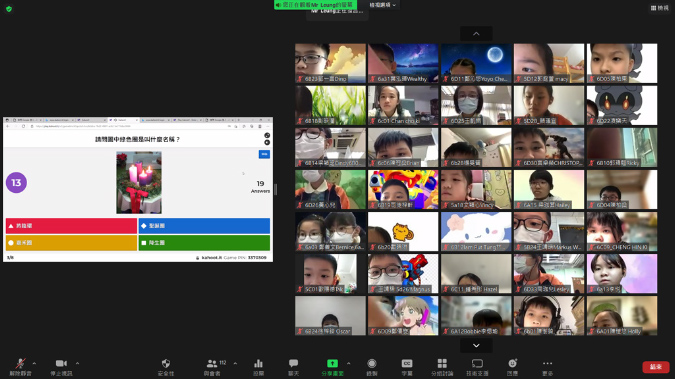Click the candle wreath question image

(139, 182)
